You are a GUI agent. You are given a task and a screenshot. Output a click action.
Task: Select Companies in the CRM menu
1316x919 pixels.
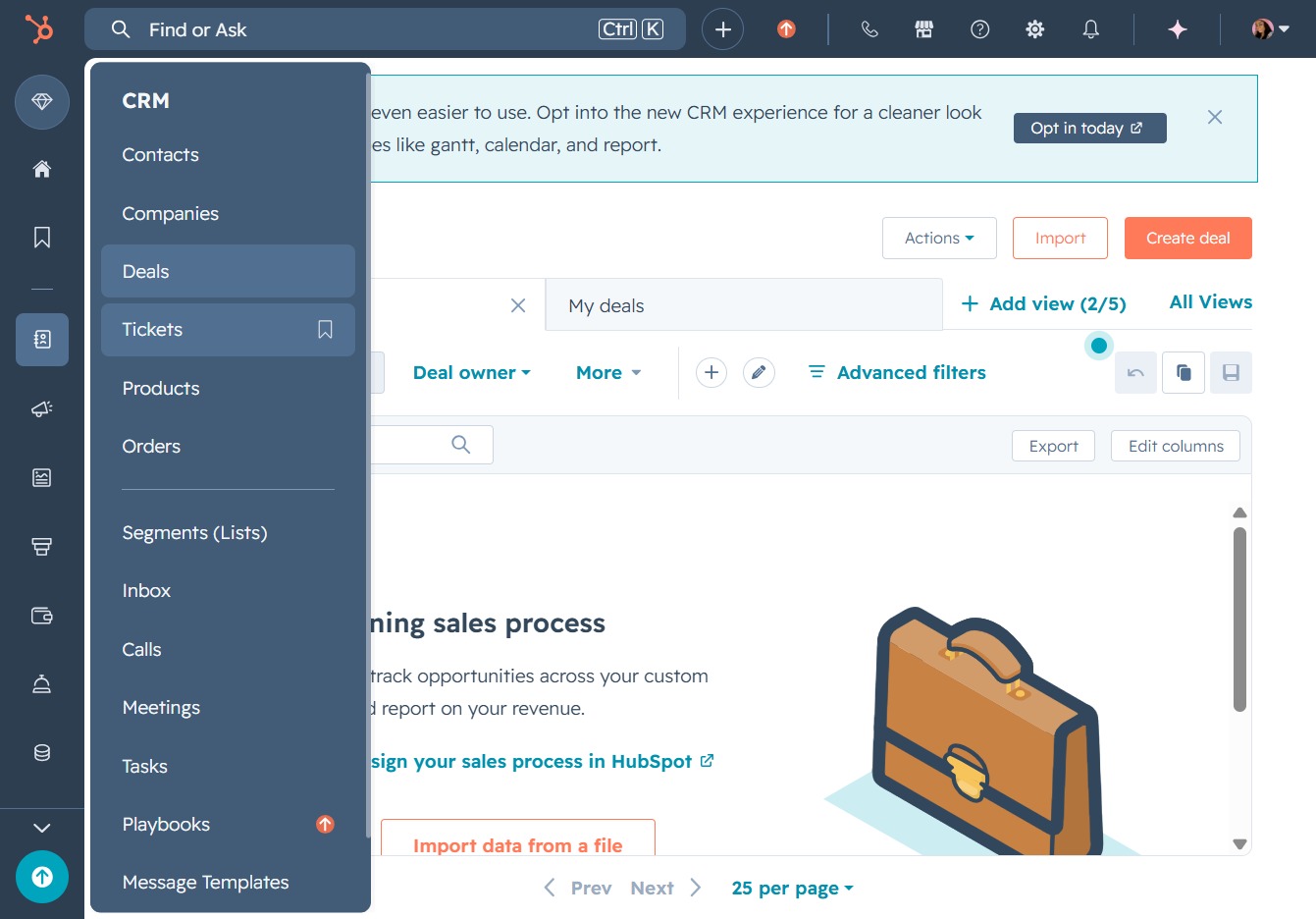[228, 213]
